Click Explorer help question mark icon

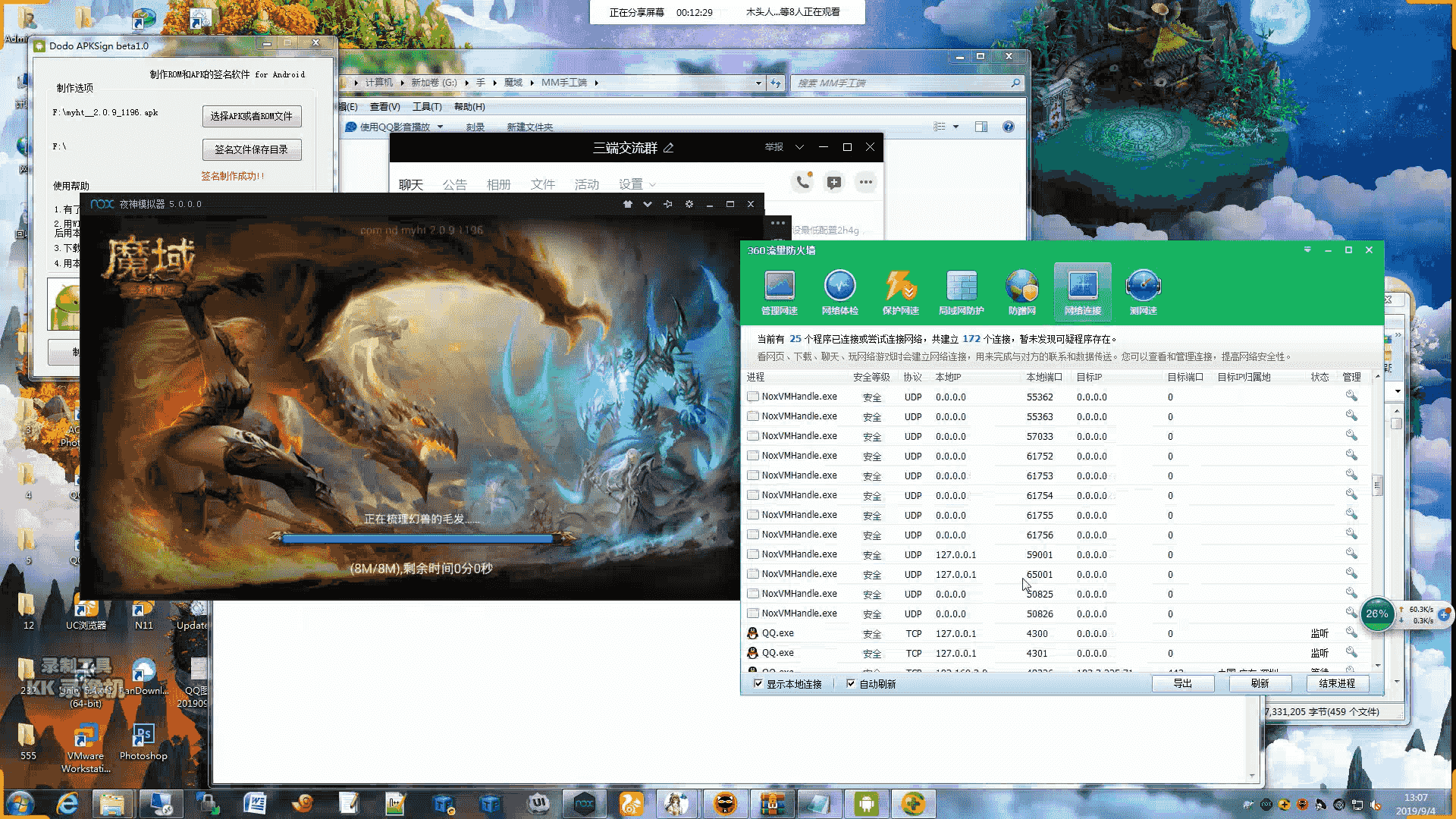coord(1008,127)
